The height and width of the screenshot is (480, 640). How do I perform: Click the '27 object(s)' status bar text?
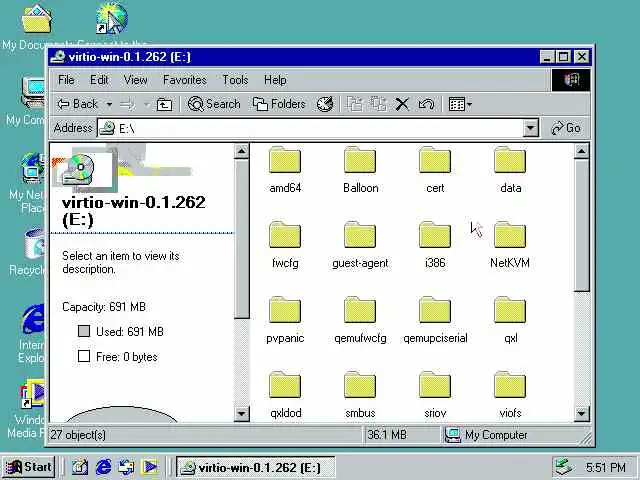[78, 435]
